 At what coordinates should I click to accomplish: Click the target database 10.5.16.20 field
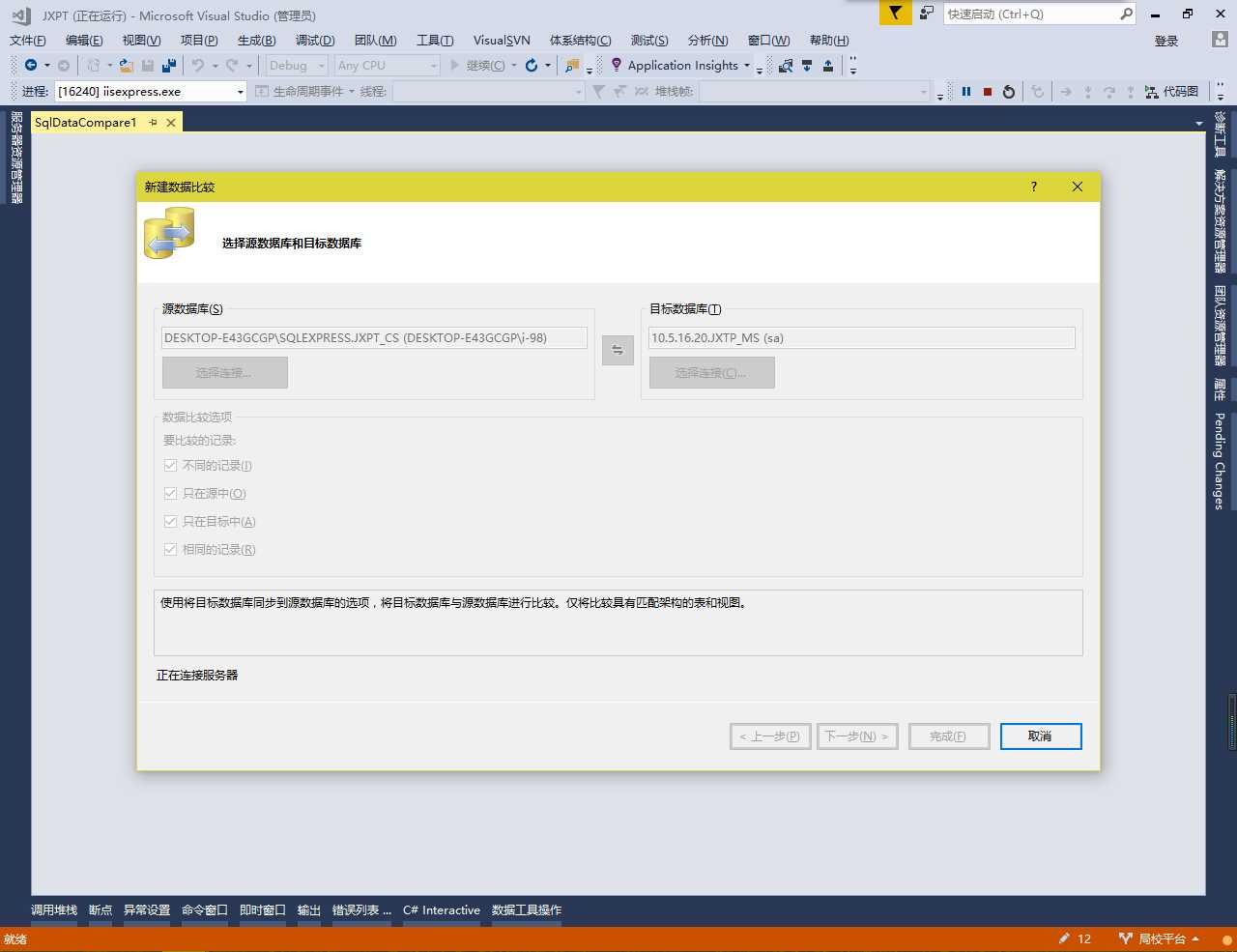(862, 338)
